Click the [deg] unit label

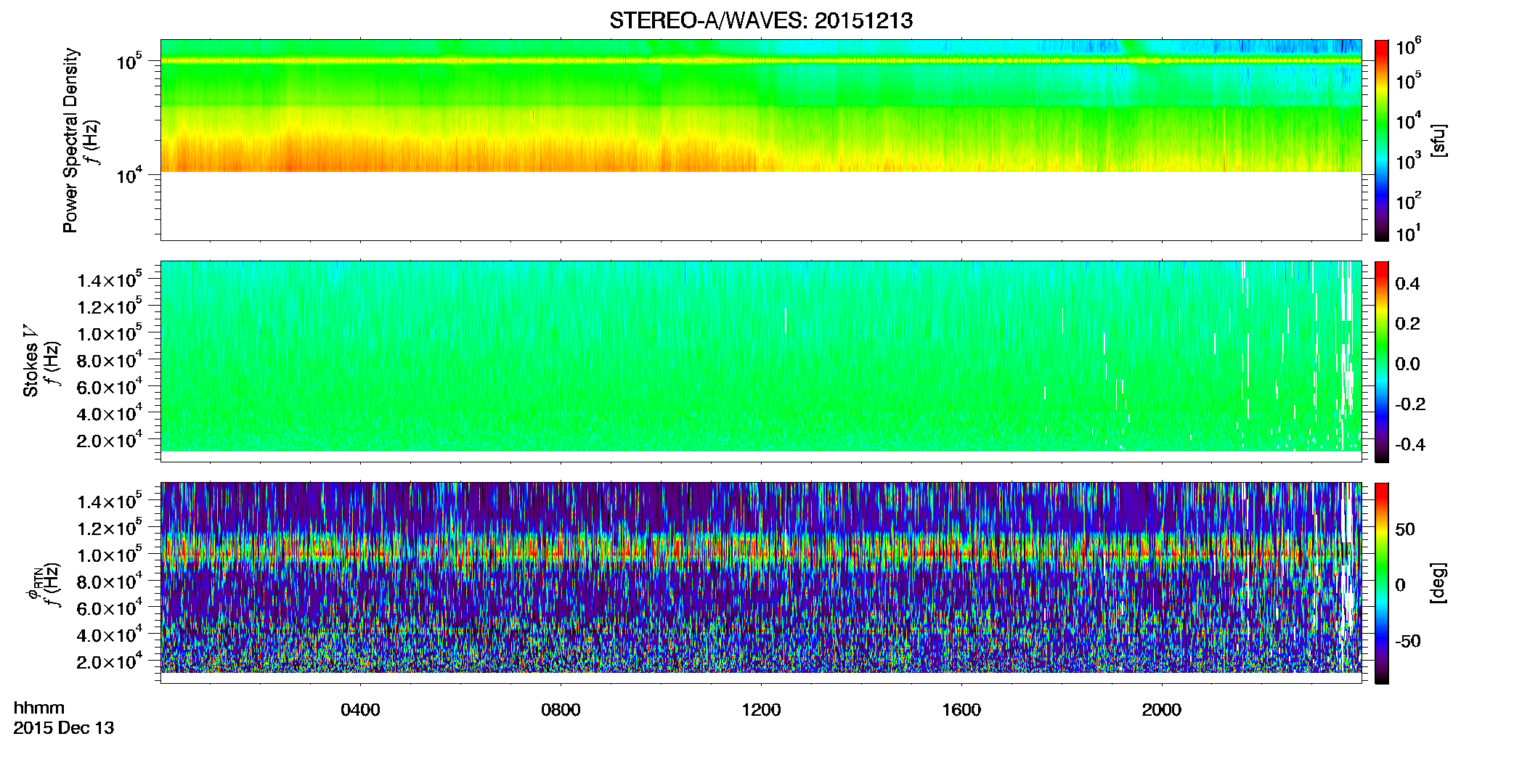point(1438,583)
